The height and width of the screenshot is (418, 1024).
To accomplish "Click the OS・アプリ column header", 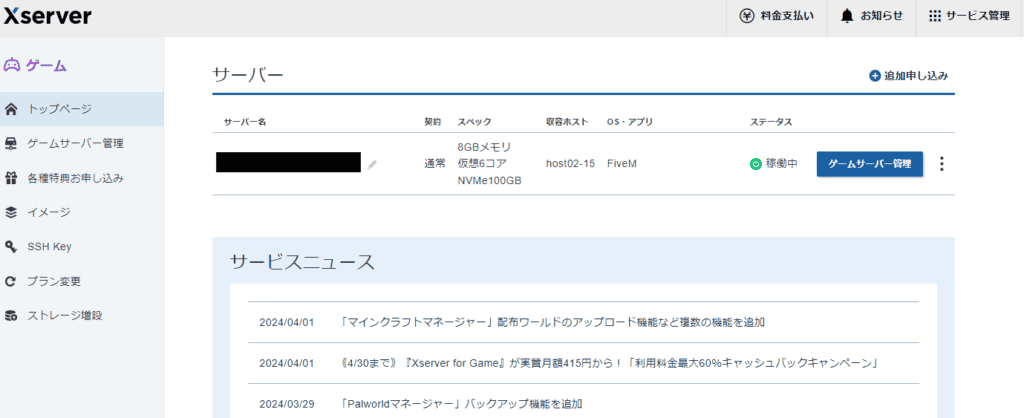I will [x=630, y=122].
